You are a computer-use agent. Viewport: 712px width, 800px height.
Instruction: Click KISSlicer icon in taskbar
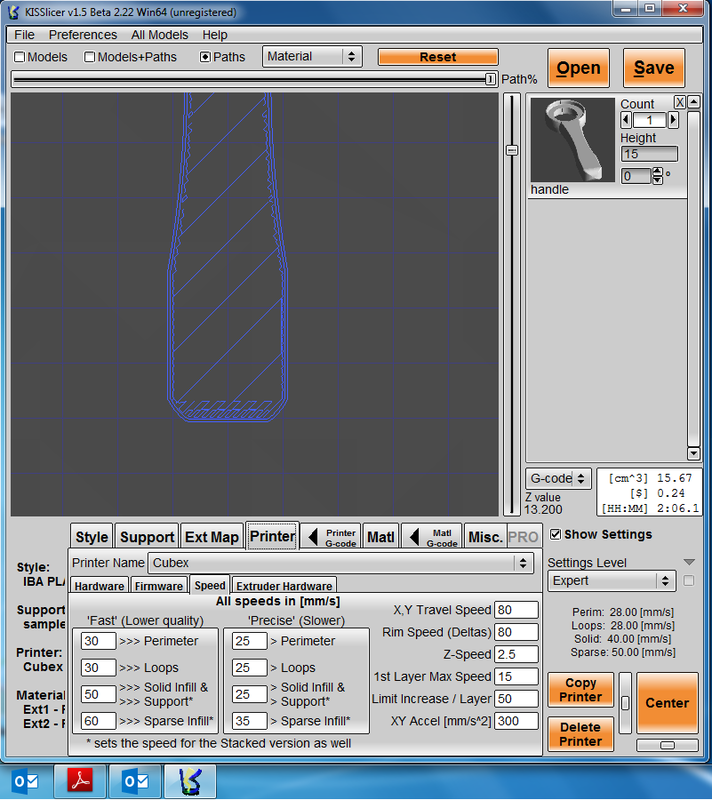[x=190, y=782]
